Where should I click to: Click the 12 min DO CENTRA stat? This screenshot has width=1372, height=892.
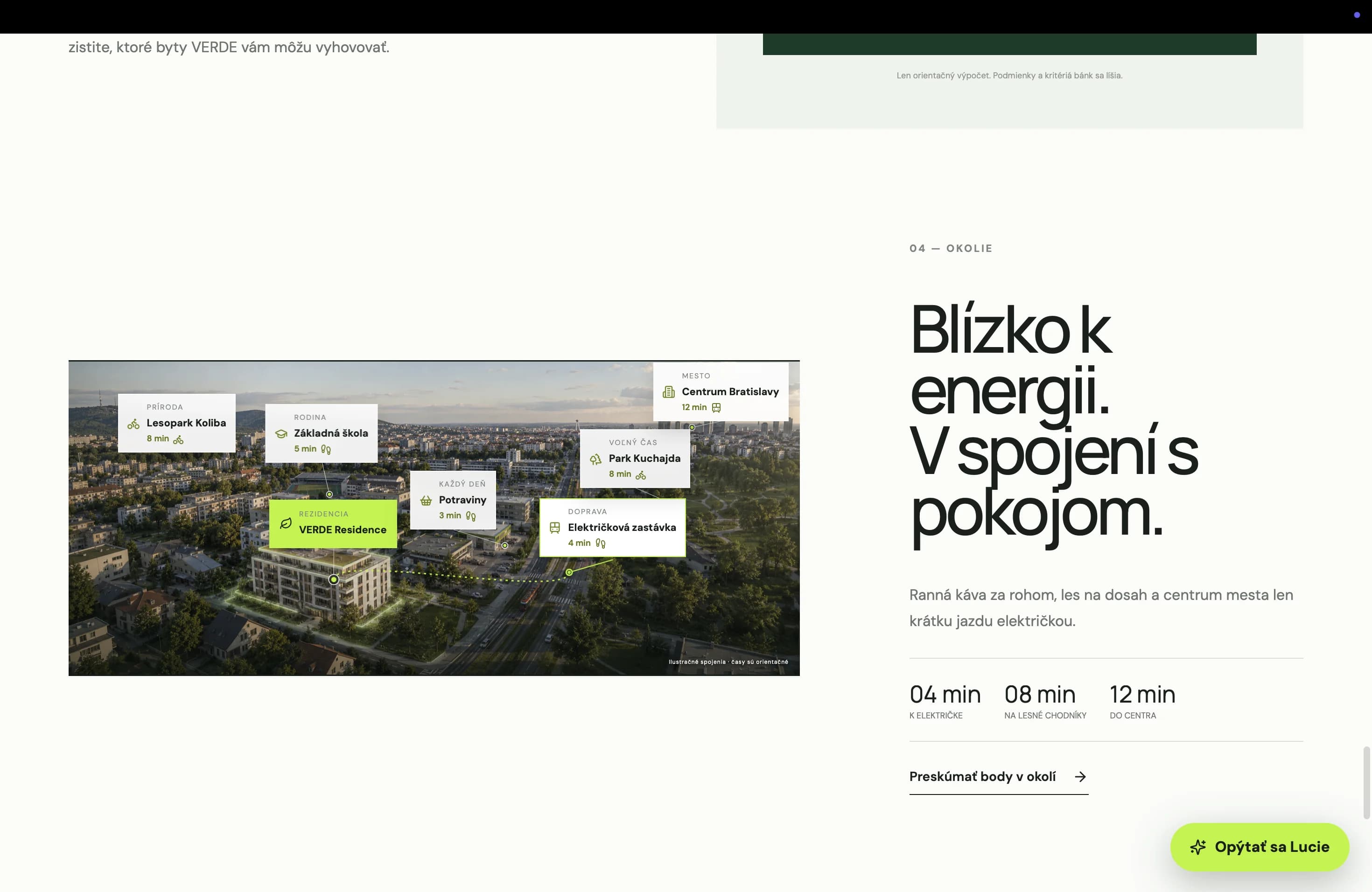[1142, 701]
